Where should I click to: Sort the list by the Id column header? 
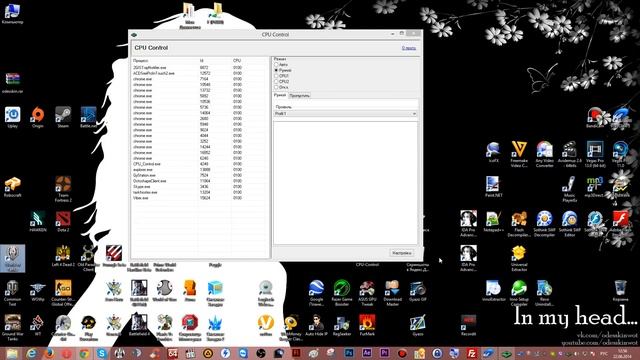click(x=214, y=60)
